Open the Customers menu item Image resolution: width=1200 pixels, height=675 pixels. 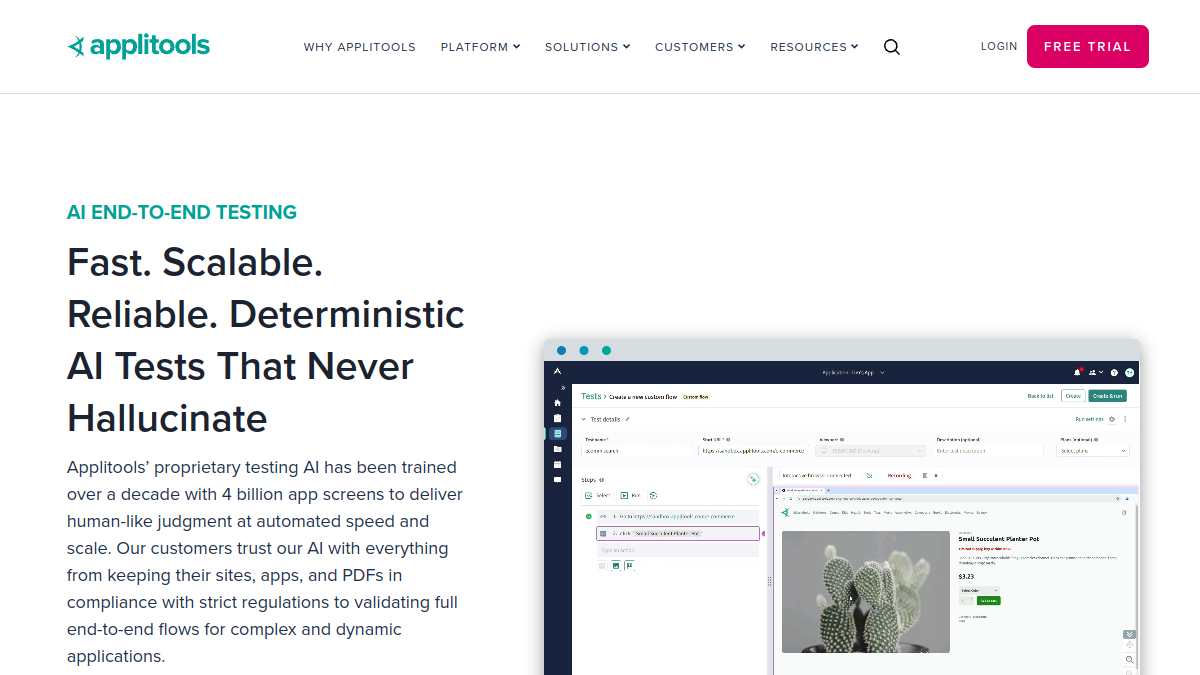[700, 47]
